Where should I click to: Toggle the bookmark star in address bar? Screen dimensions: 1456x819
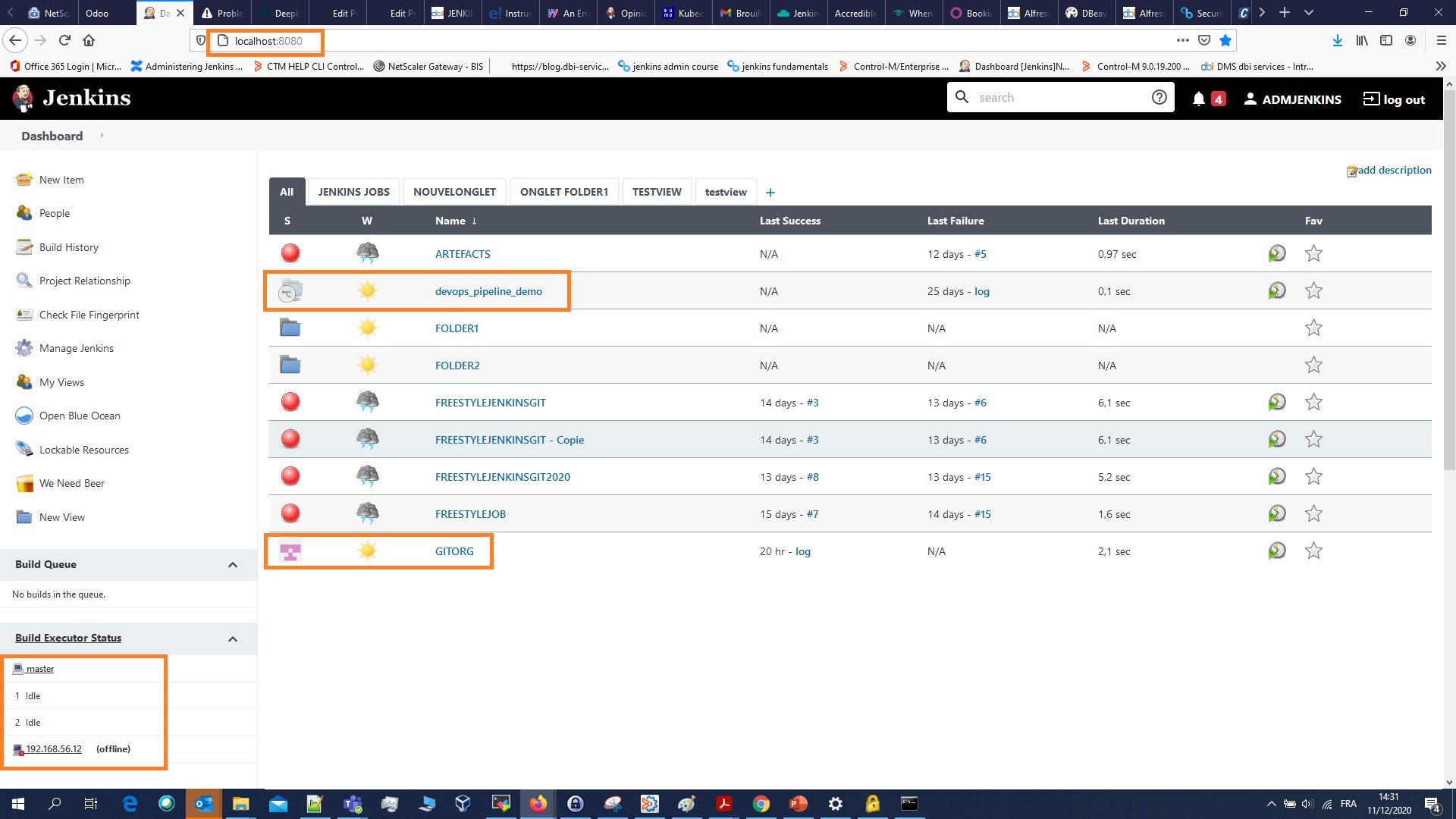[1225, 40]
